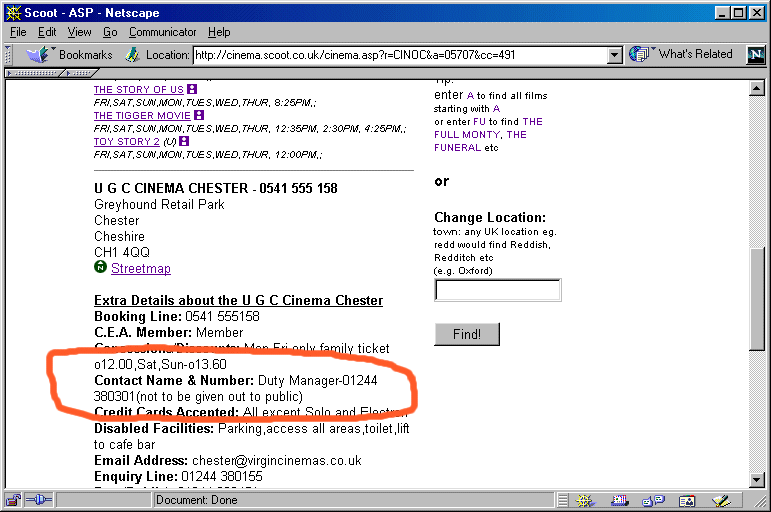Image resolution: width=771 pixels, height=512 pixels.
Task: Click the Change Location text field
Action: point(497,290)
